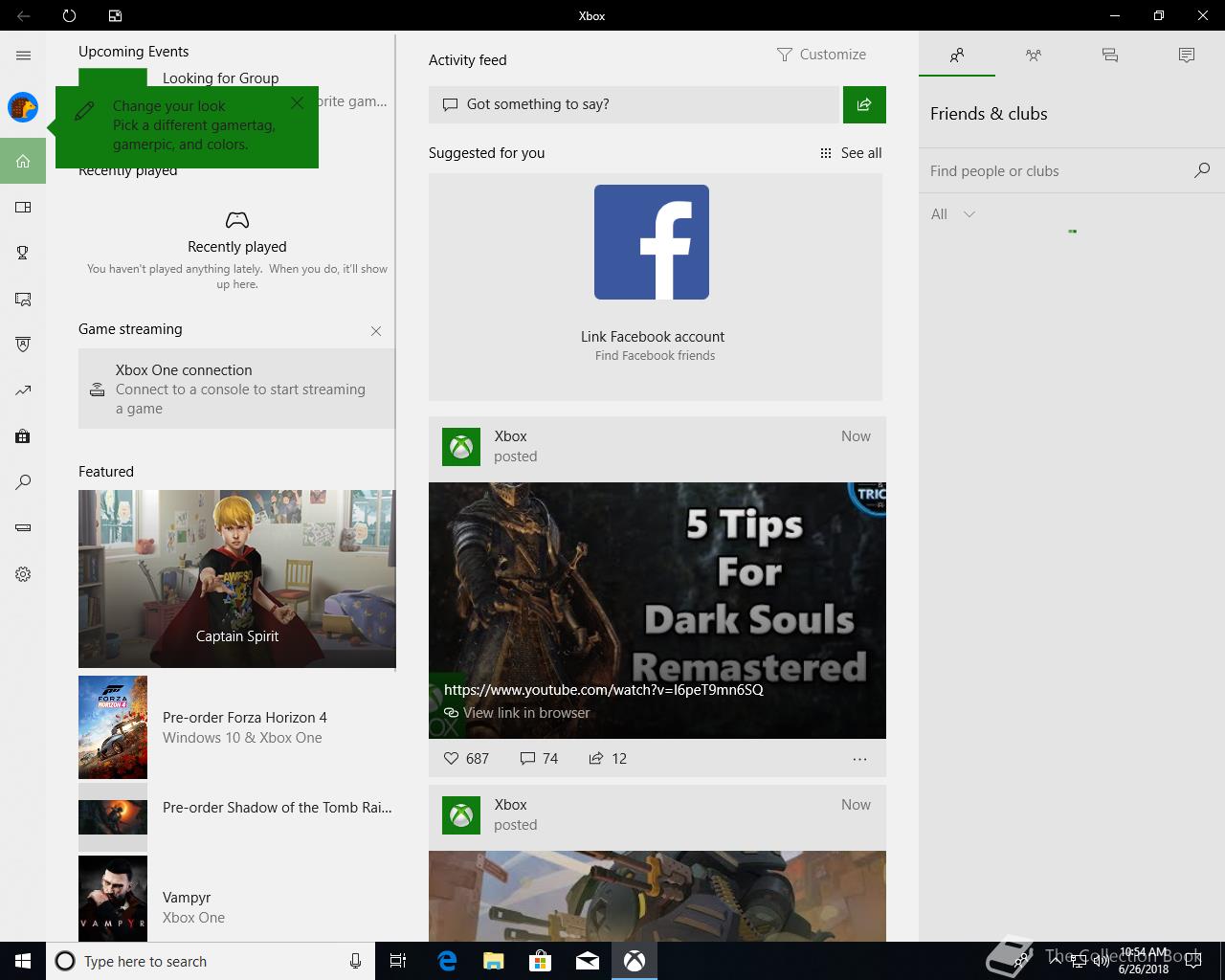Open Microsoft Store bag icon in sidebar
This screenshot has width=1225, height=980.
tap(23, 436)
